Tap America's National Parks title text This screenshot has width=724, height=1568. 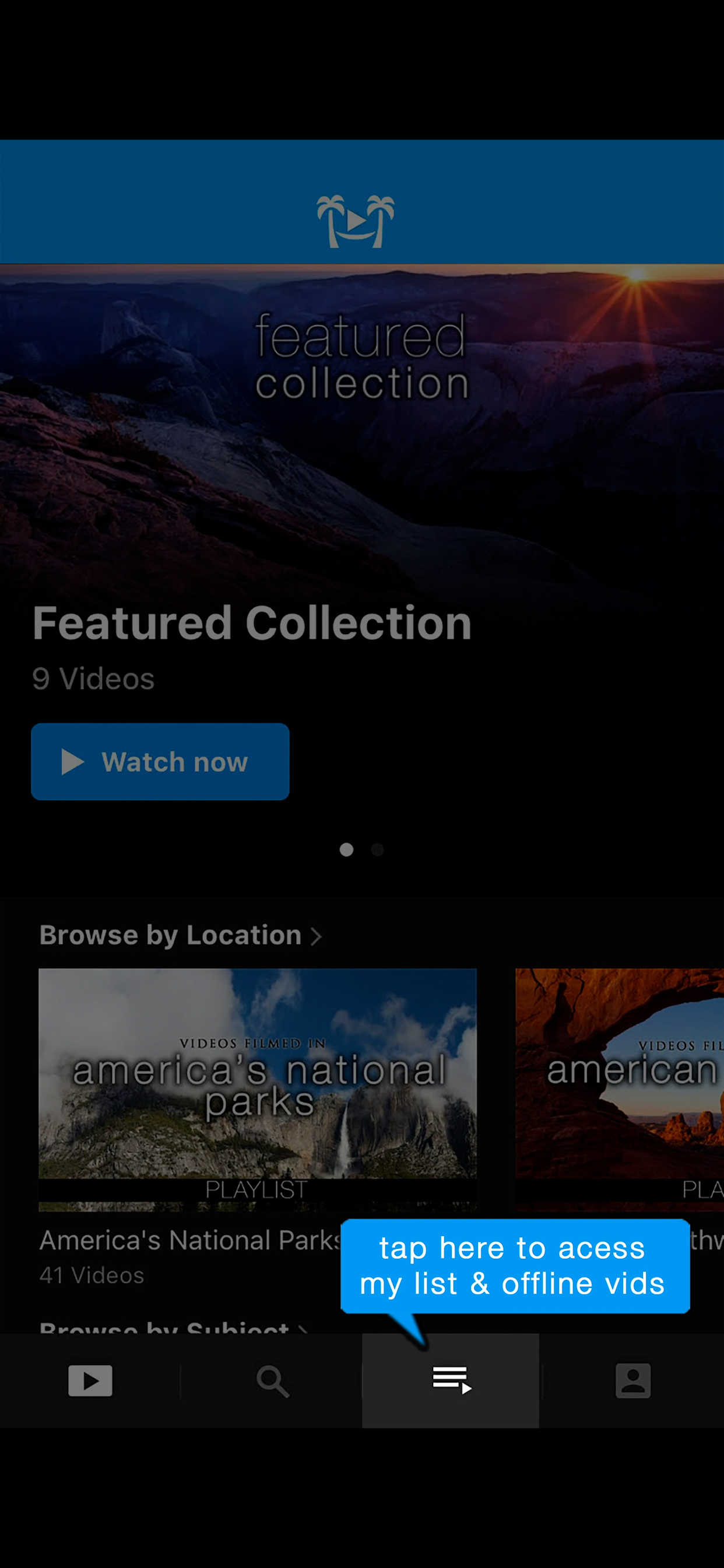[x=190, y=1240]
